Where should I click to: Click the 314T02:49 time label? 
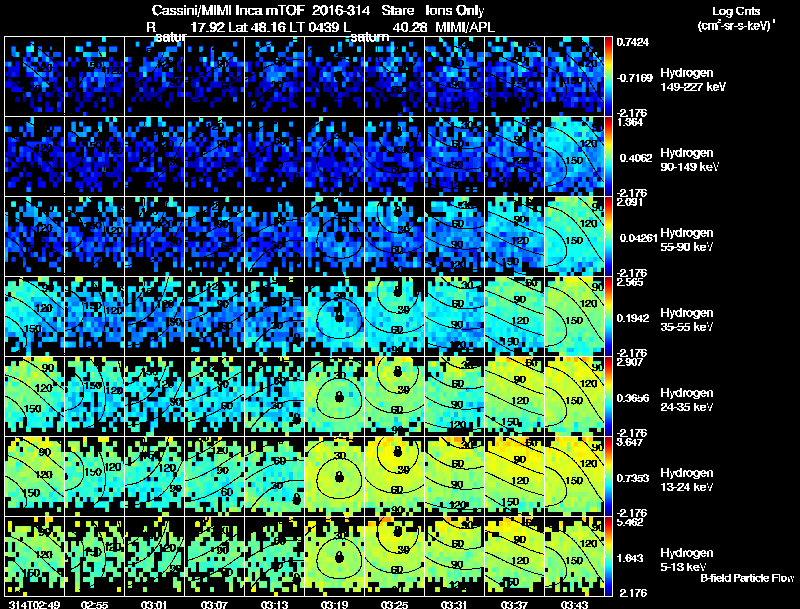coord(34,604)
